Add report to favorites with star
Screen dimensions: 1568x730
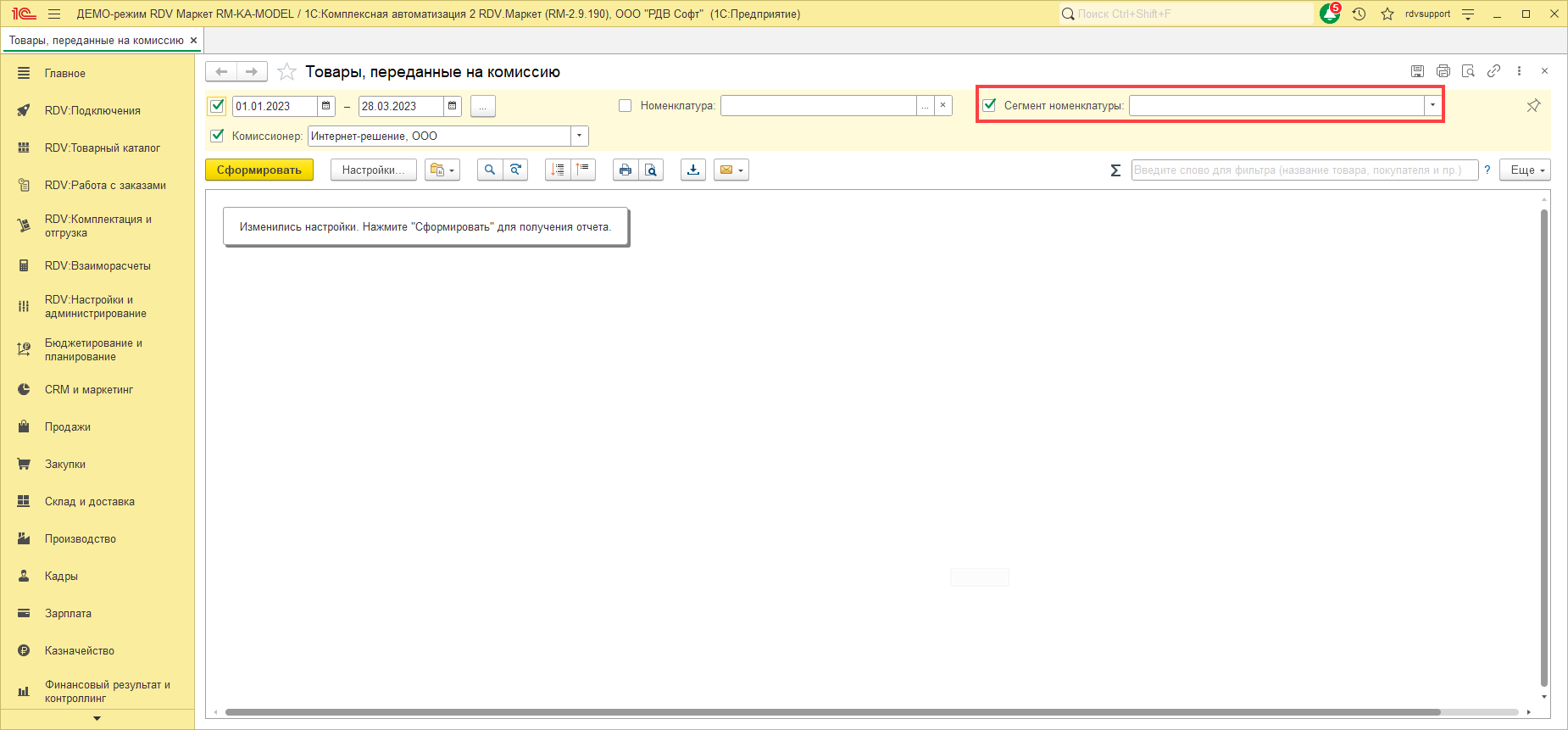[287, 72]
